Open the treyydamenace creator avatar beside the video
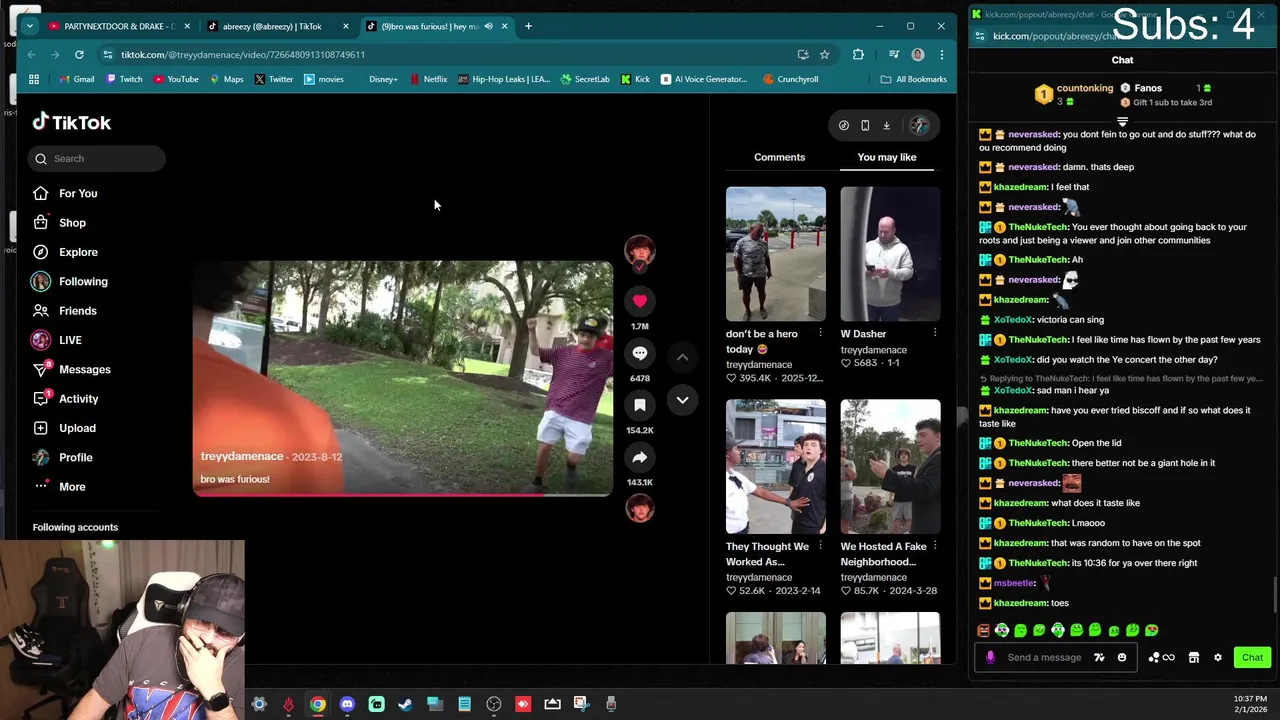Screen dimensions: 1280x720 [x=640, y=251]
